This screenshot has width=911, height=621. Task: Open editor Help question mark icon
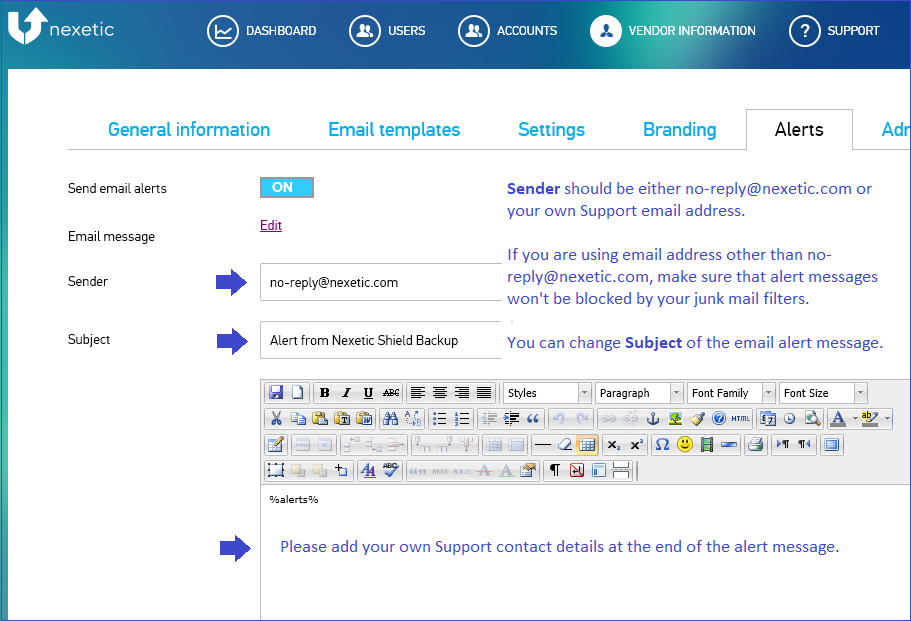[719, 418]
